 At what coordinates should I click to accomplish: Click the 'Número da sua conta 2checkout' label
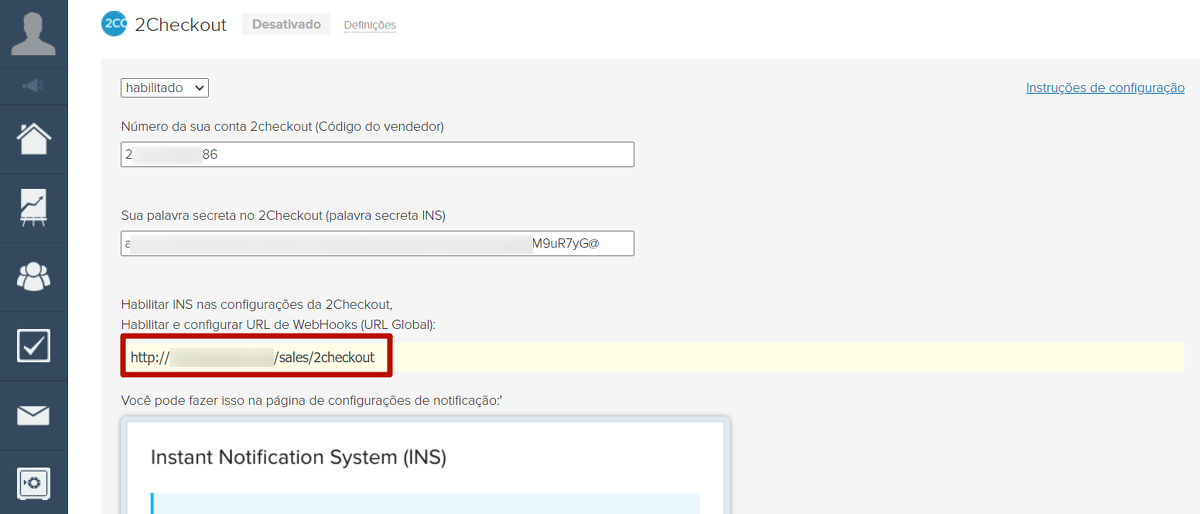[x=282, y=127]
